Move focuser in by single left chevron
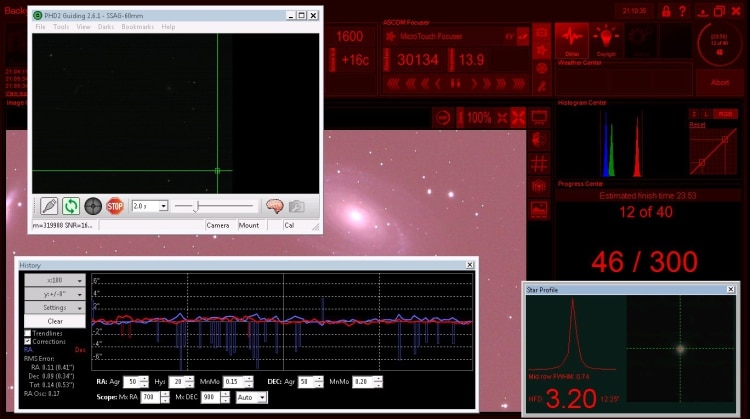This screenshot has width=750, height=419. pyautogui.click(x=438, y=84)
